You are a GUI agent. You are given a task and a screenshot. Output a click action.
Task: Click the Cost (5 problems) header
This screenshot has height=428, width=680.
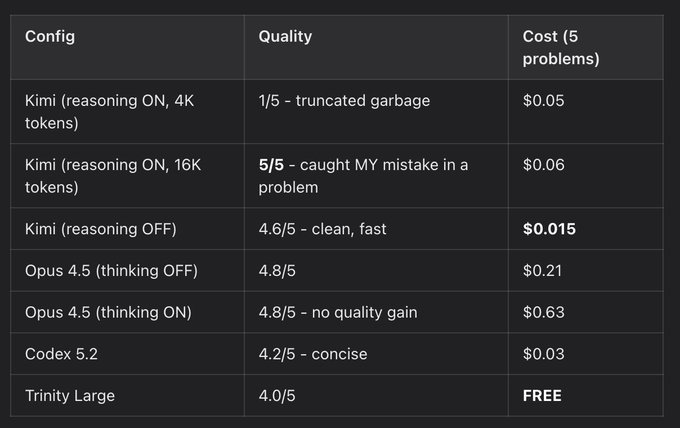click(x=561, y=47)
